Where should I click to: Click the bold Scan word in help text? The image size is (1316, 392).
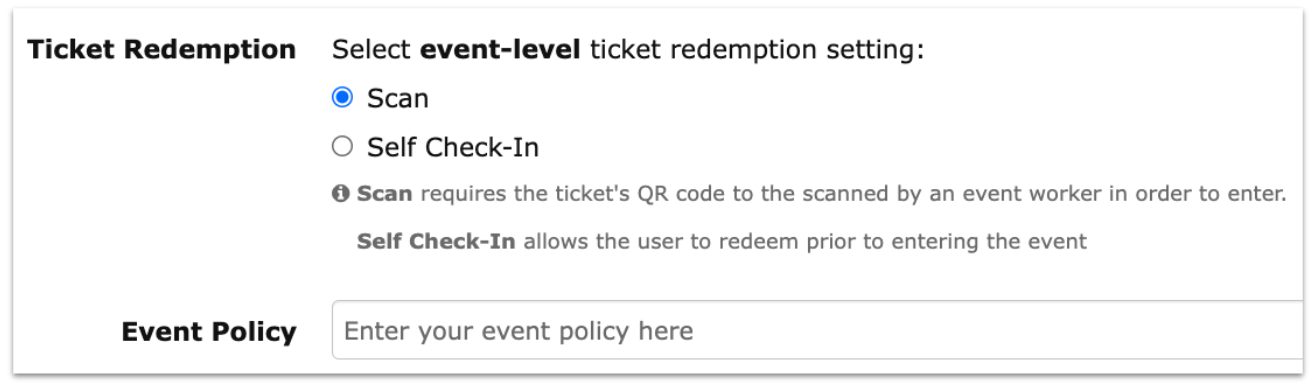[x=384, y=194]
